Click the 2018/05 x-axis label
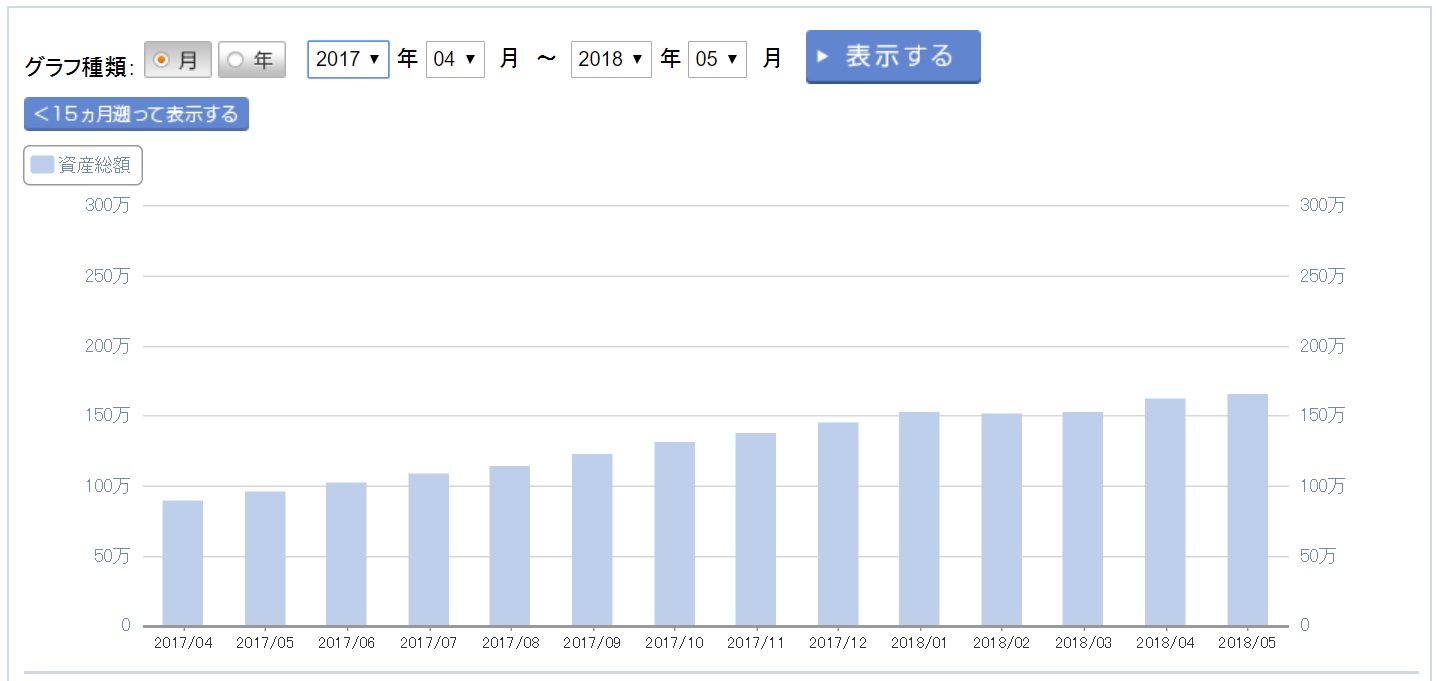Screen dimensions: 1436x681 coord(1247,643)
